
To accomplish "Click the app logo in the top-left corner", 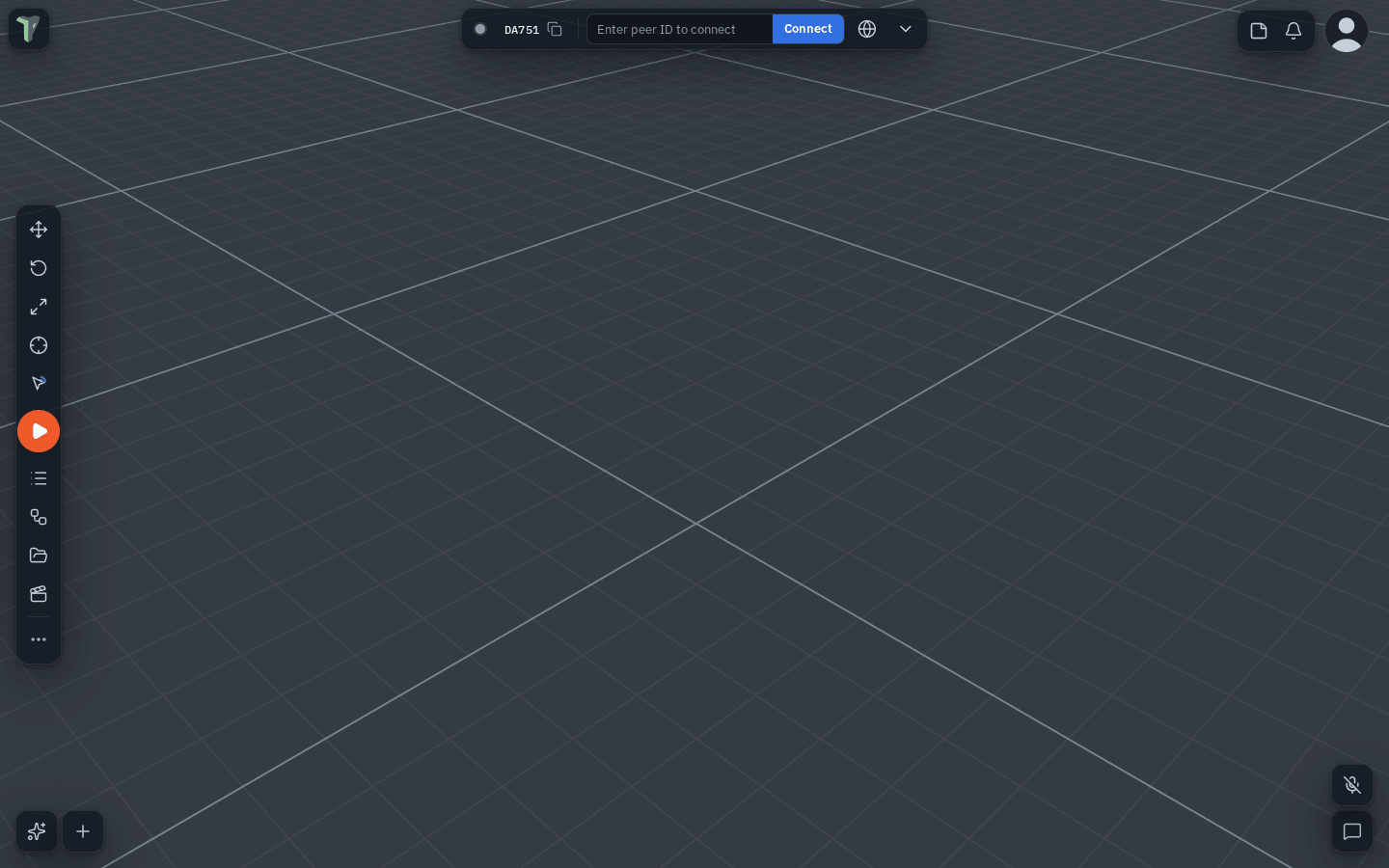I will 29,29.
